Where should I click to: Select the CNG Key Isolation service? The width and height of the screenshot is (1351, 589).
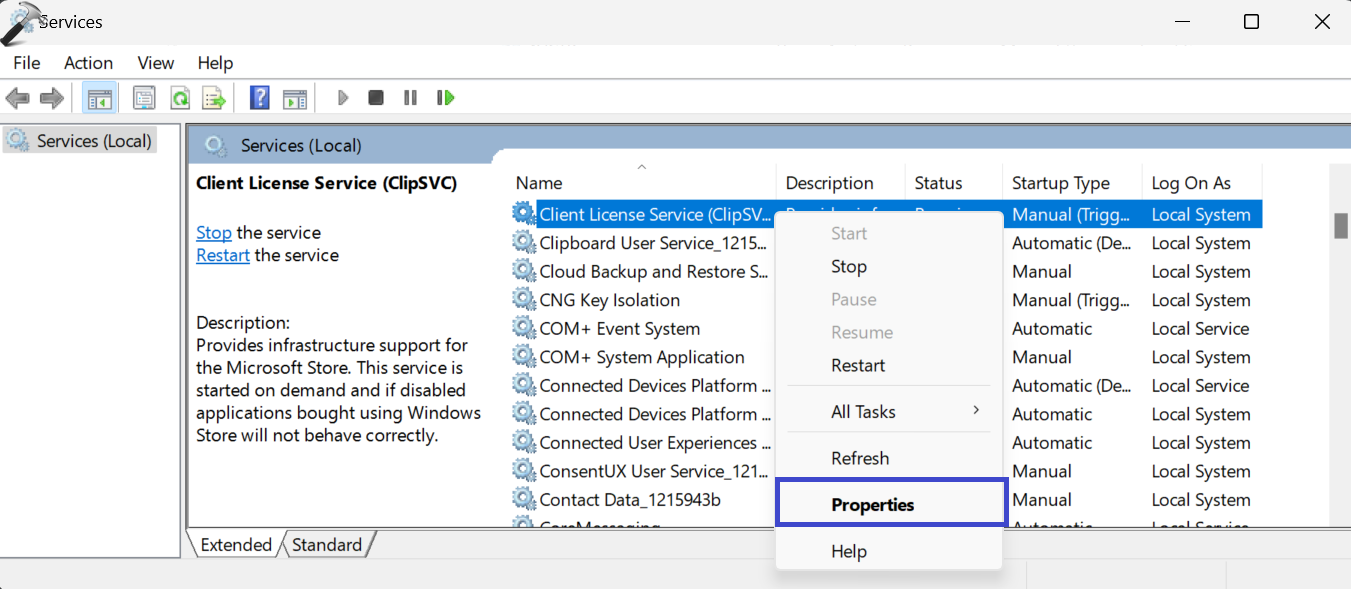pyautogui.click(x=609, y=300)
